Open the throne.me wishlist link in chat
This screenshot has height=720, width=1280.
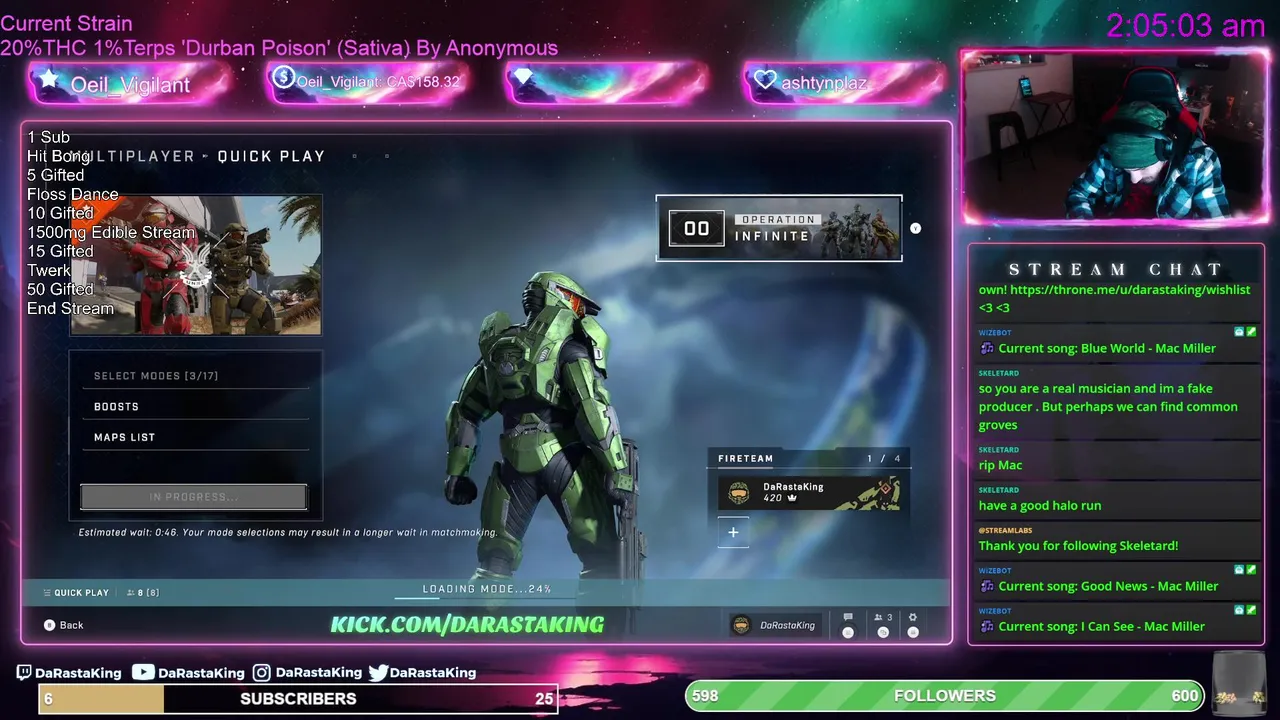(x=1130, y=289)
